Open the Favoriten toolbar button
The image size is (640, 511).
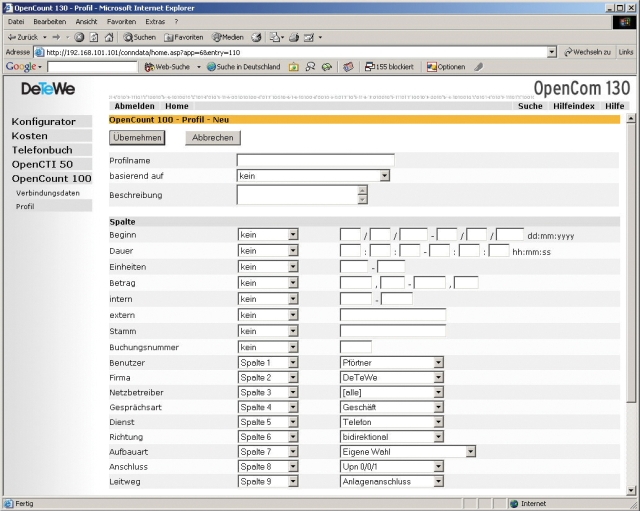point(184,38)
